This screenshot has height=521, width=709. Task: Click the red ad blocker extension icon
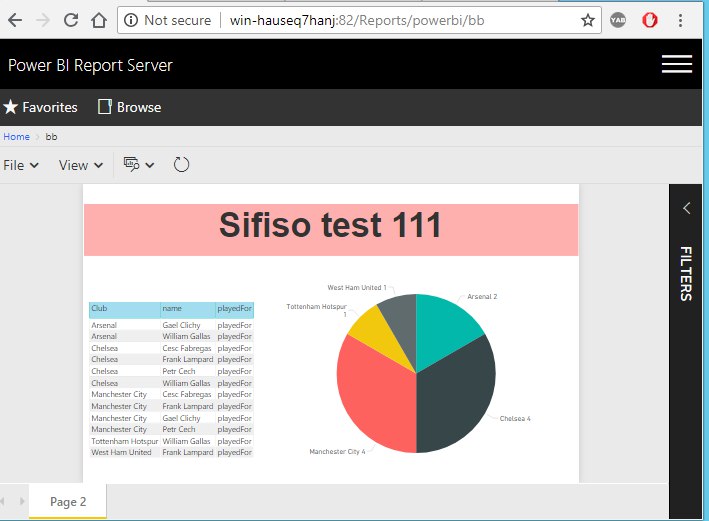(x=650, y=20)
